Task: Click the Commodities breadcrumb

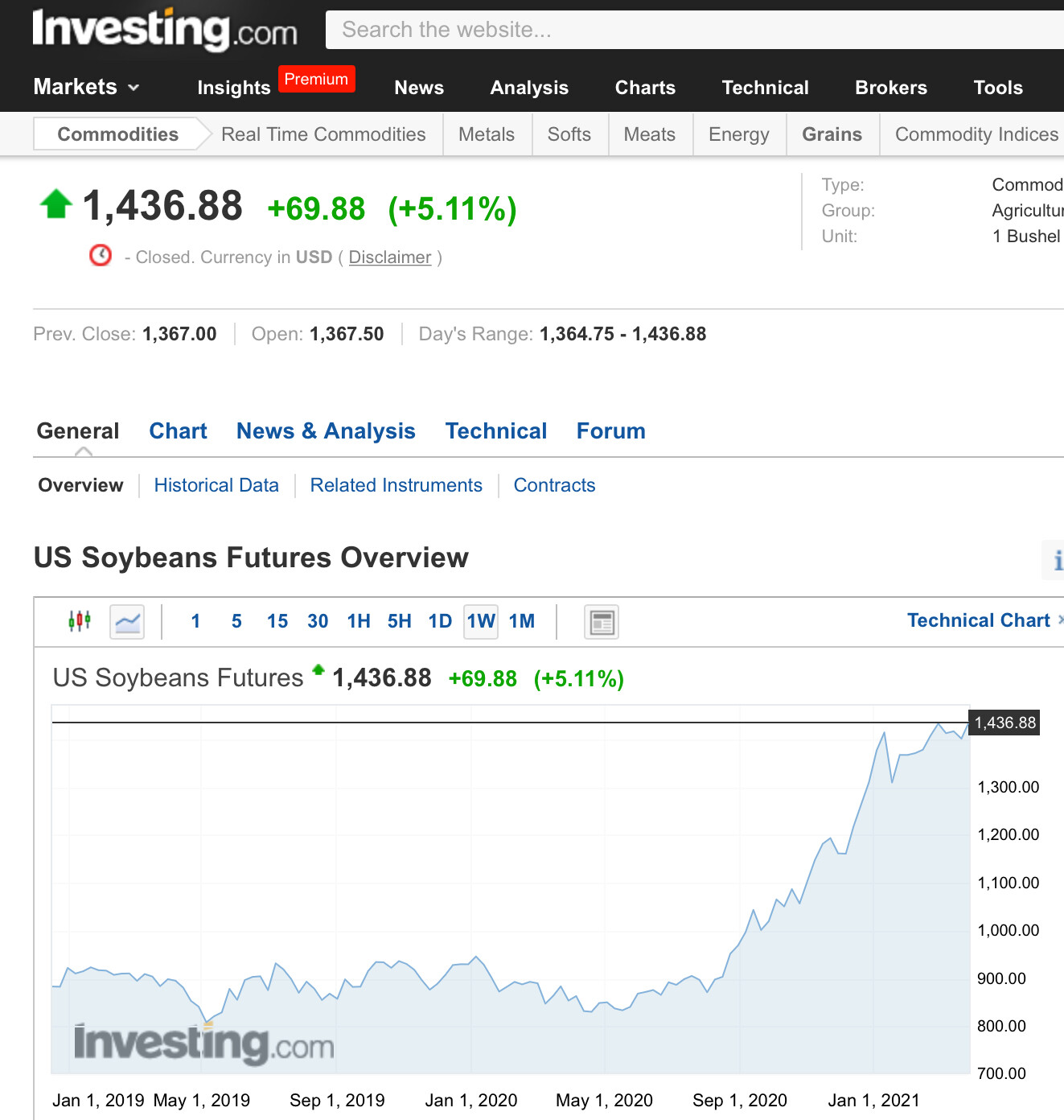Action: click(117, 134)
